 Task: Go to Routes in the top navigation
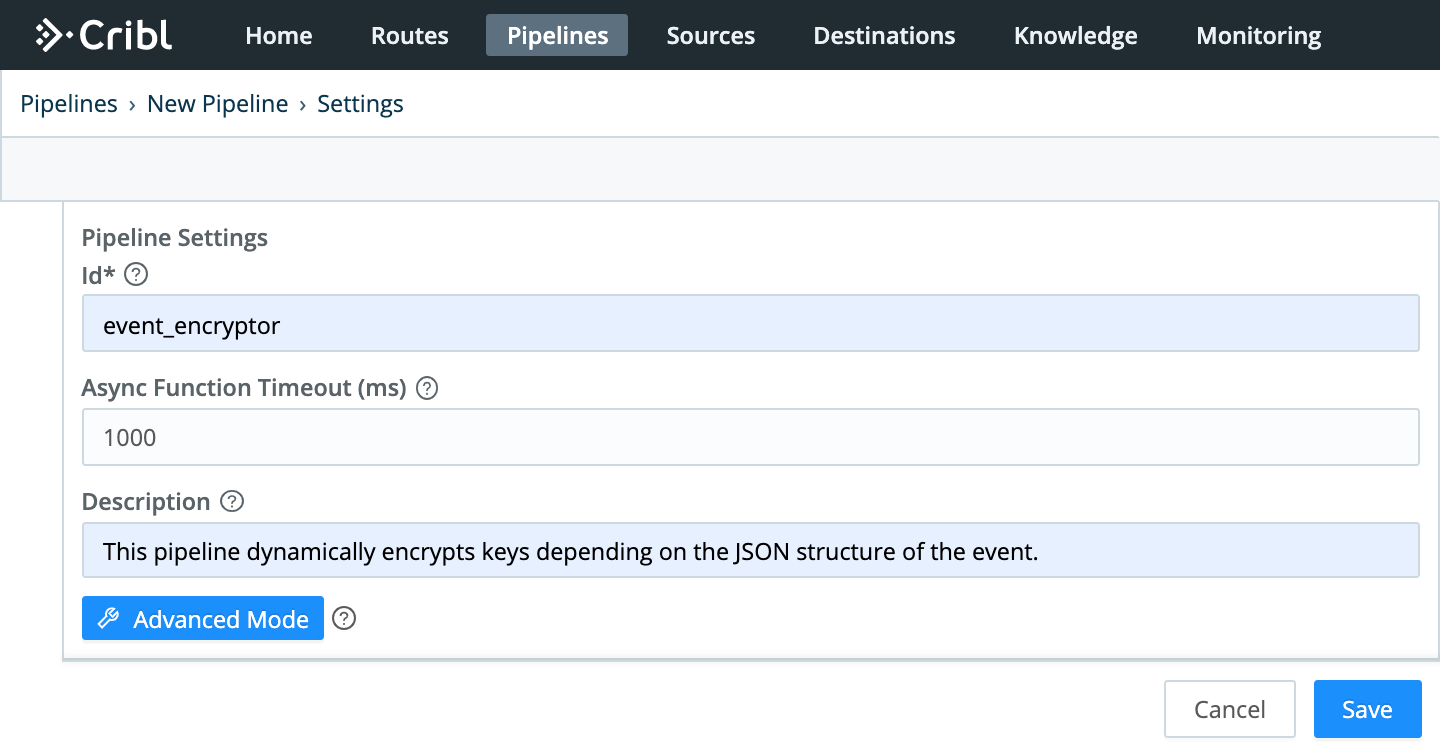410,35
